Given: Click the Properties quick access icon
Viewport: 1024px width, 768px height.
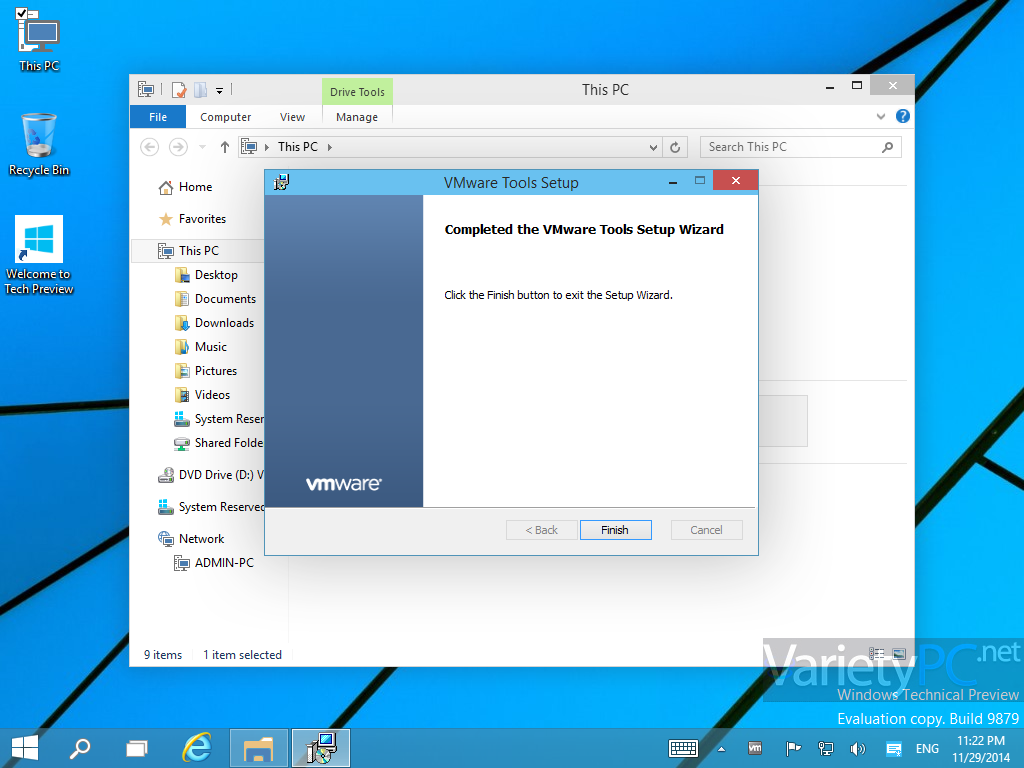Looking at the screenshot, I should 179,90.
